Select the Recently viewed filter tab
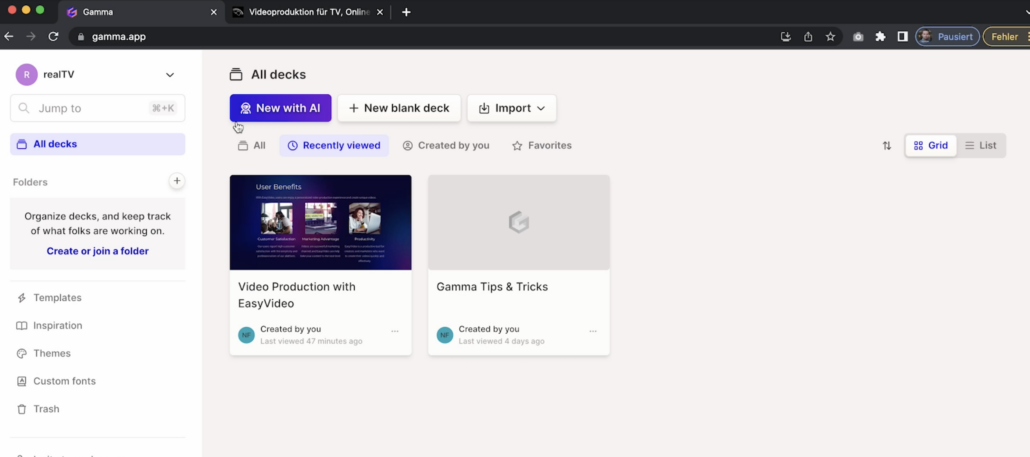The width and height of the screenshot is (1030, 457). tap(334, 145)
